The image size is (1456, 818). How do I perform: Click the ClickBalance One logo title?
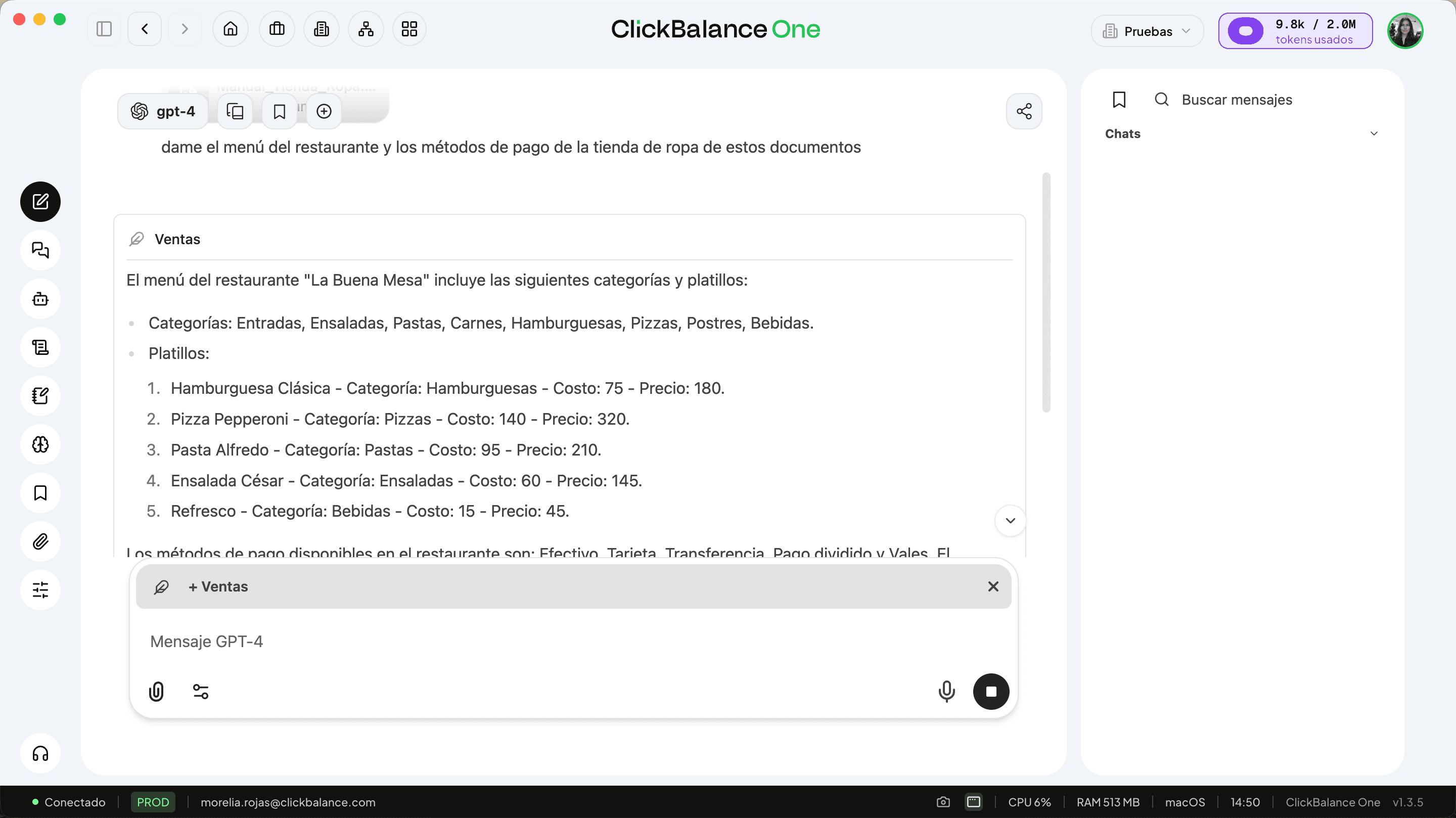click(x=715, y=29)
